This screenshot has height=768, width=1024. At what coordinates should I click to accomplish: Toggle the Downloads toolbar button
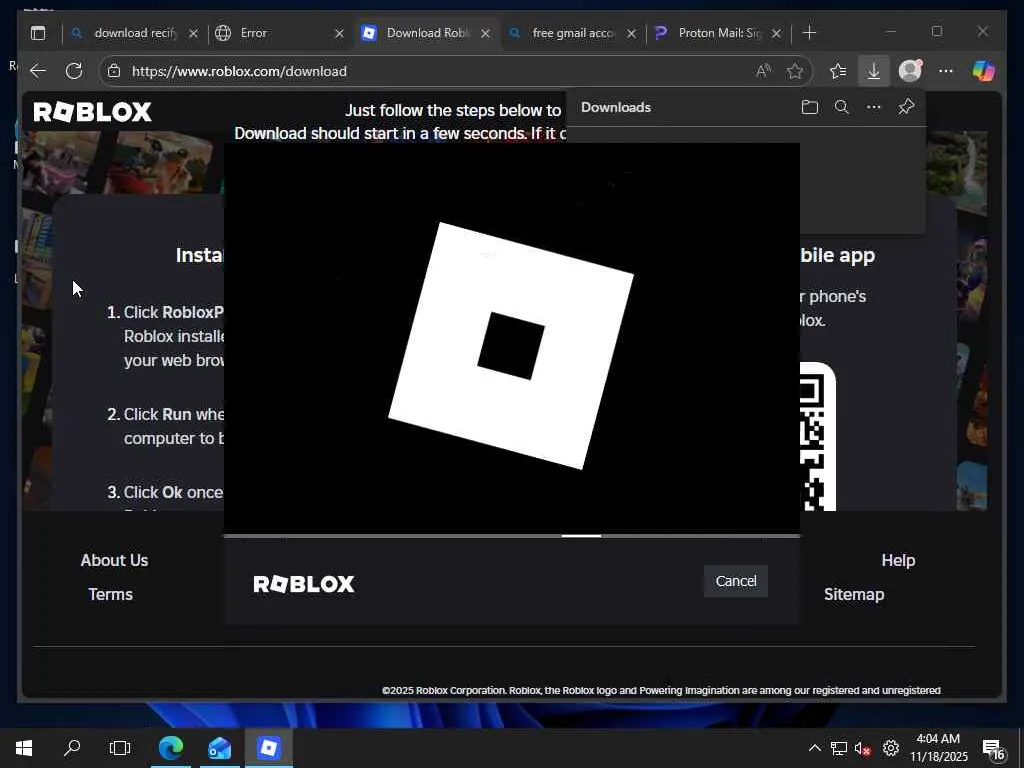(874, 71)
